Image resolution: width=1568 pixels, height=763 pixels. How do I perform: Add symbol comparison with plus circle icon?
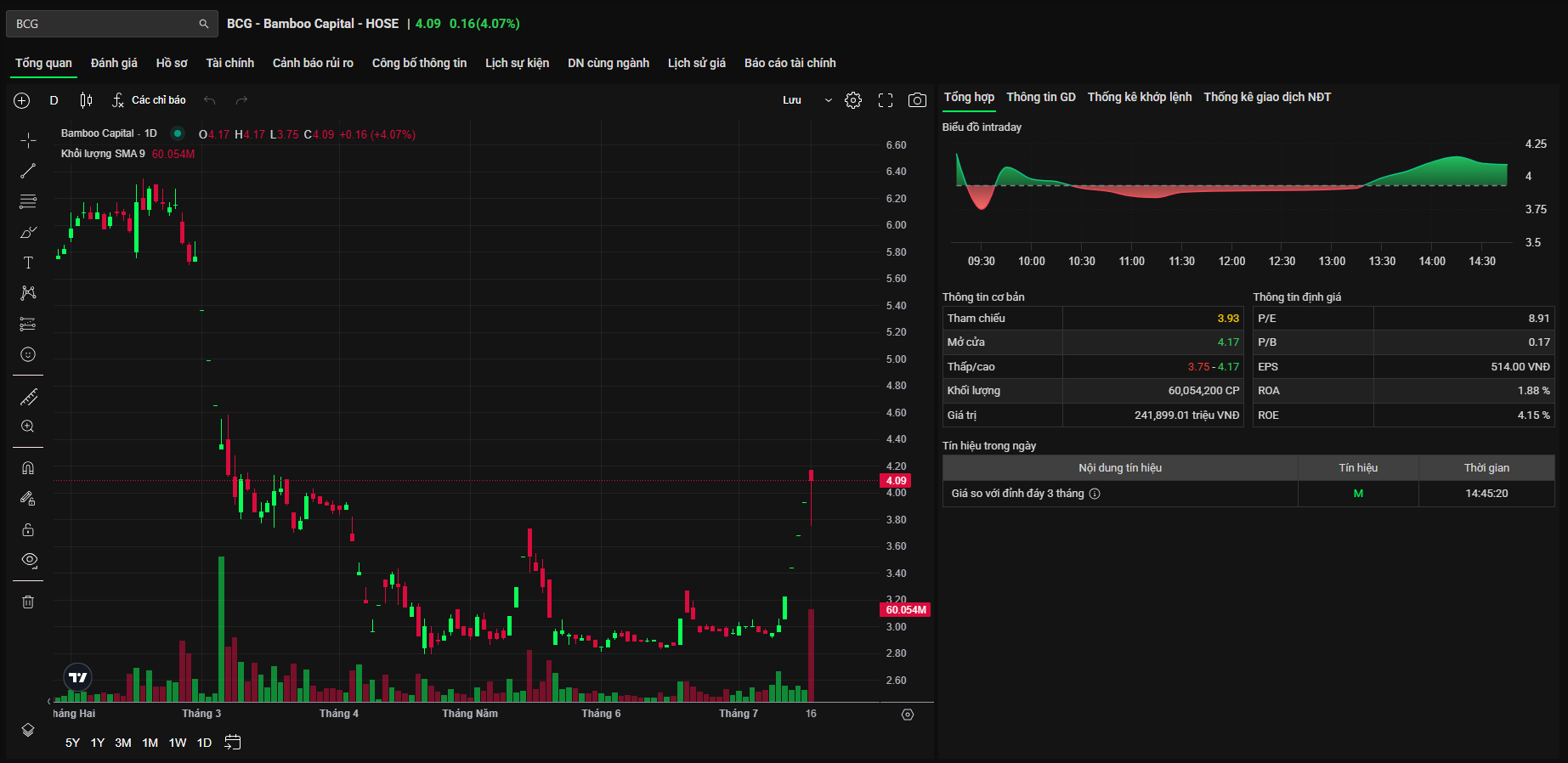22,100
